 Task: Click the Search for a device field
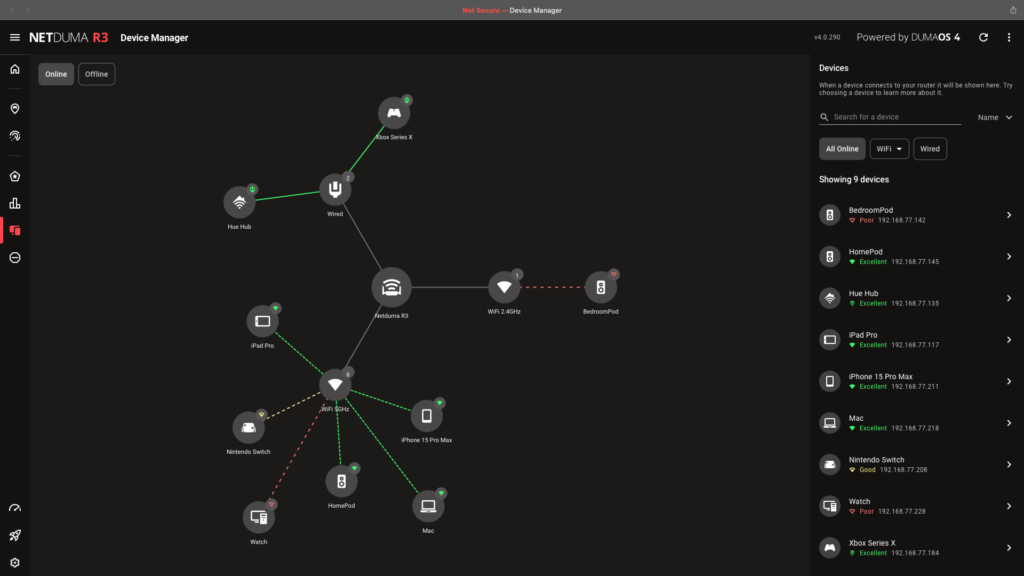click(x=890, y=117)
